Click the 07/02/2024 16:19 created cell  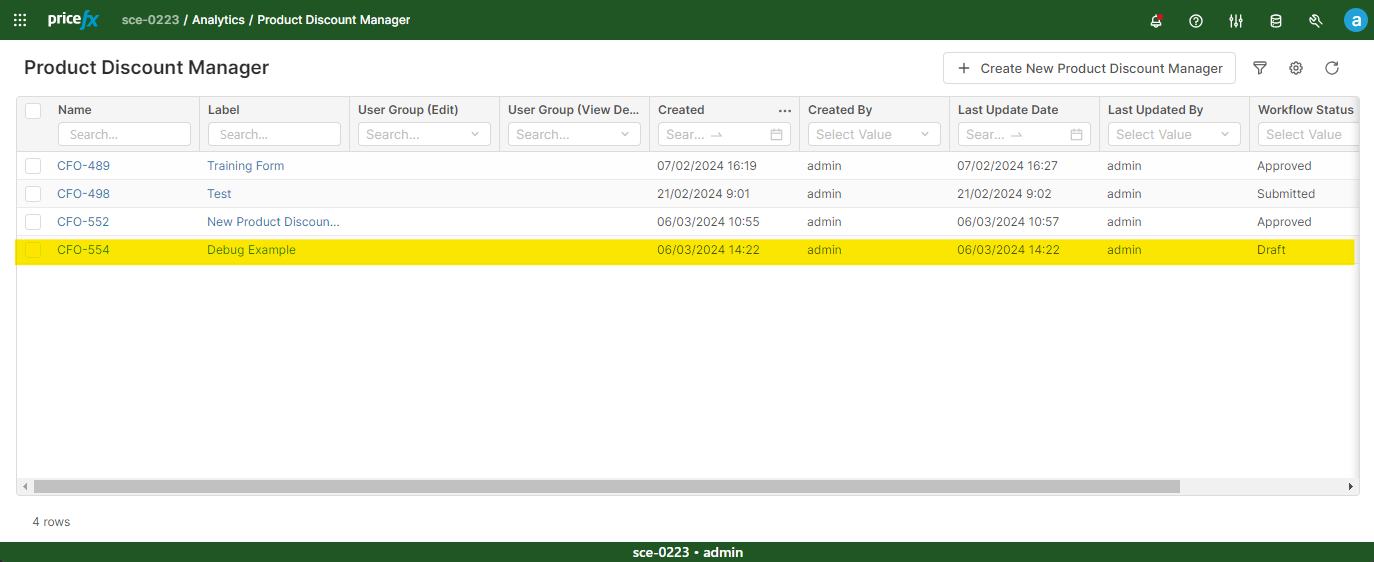tap(707, 166)
